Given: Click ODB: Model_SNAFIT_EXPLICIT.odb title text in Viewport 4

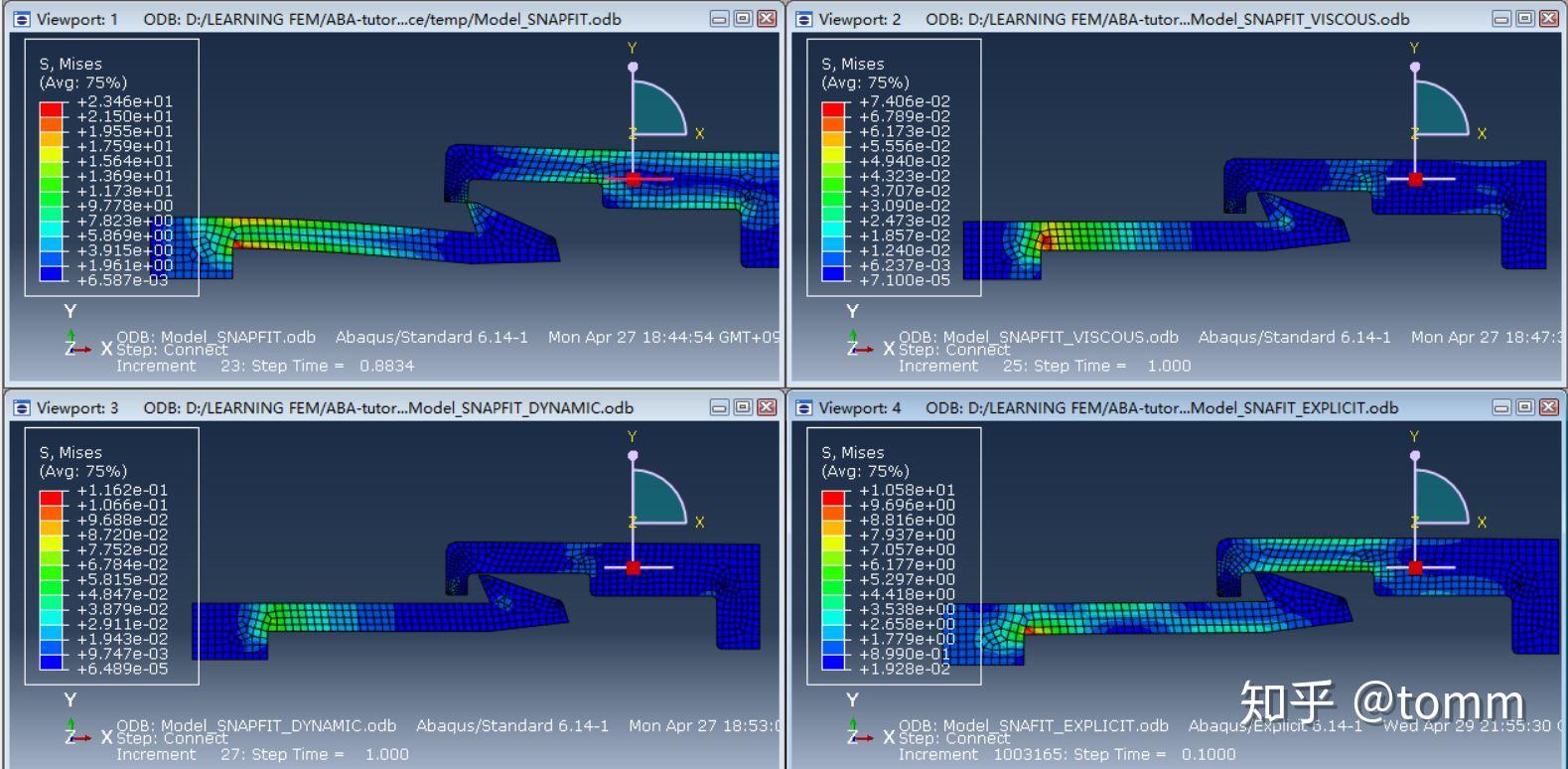Looking at the screenshot, I should (1033, 725).
